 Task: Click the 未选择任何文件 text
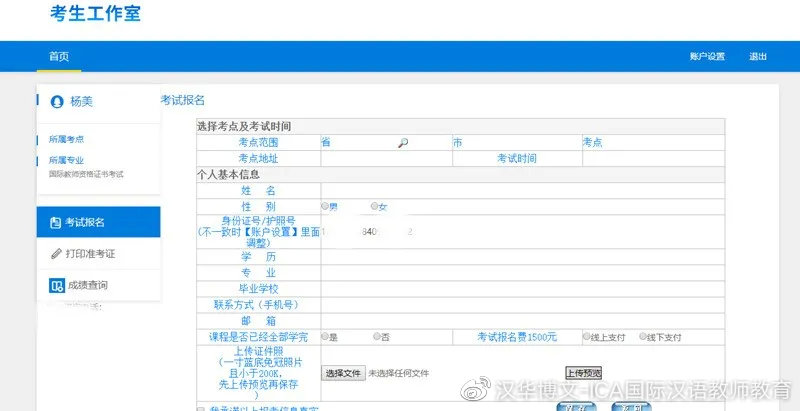coord(399,373)
